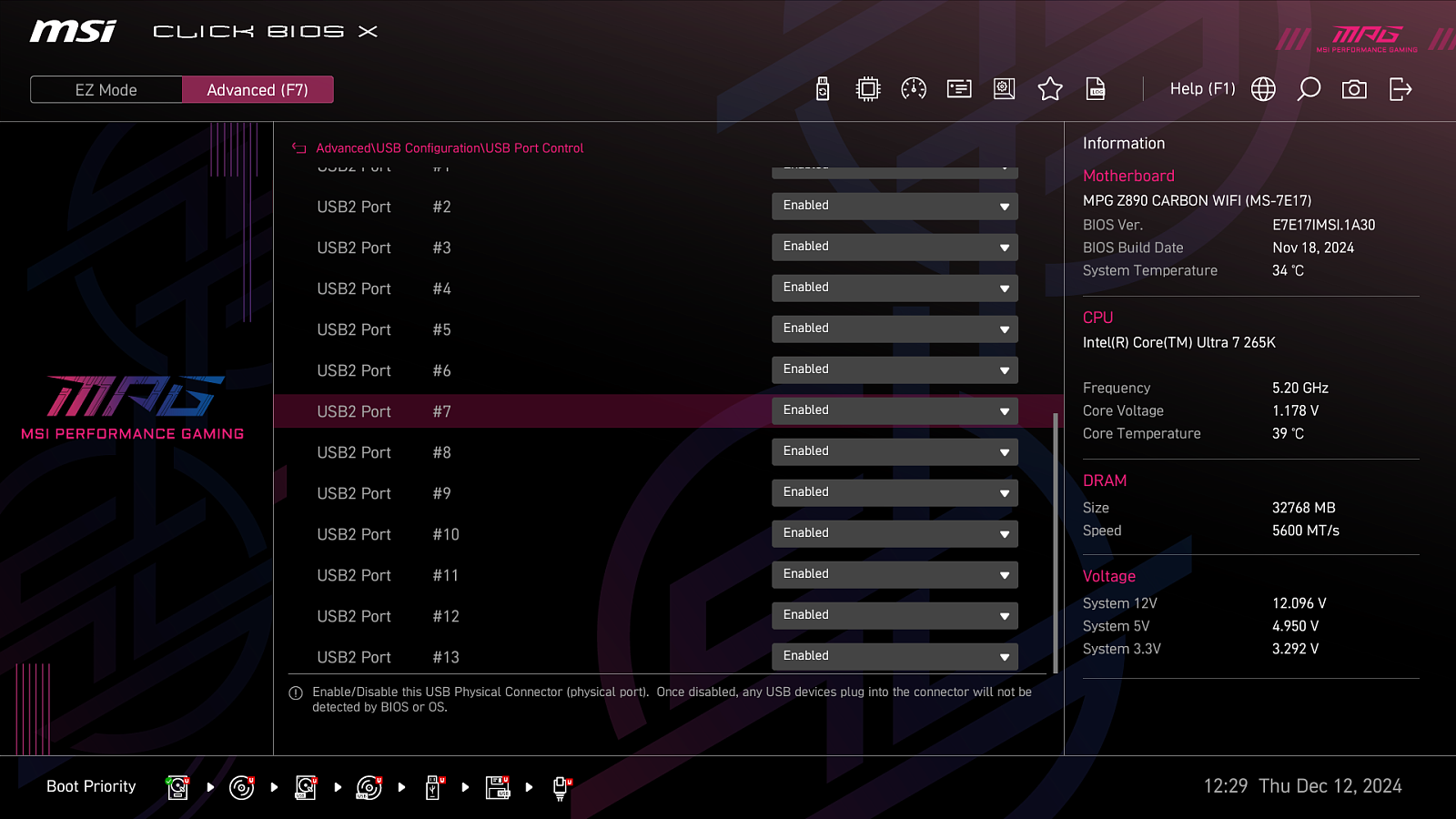Click the Advanced\USB Configuration\USB Port Control breadcrumb

(x=450, y=148)
